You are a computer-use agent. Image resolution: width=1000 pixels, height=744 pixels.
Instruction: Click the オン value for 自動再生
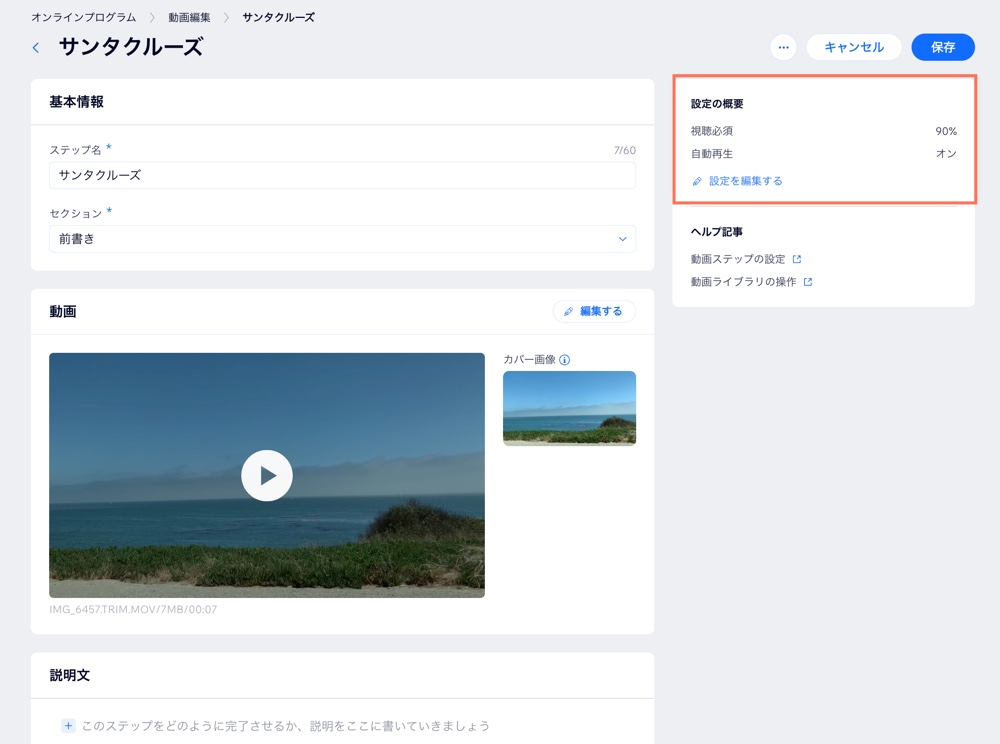click(946, 154)
